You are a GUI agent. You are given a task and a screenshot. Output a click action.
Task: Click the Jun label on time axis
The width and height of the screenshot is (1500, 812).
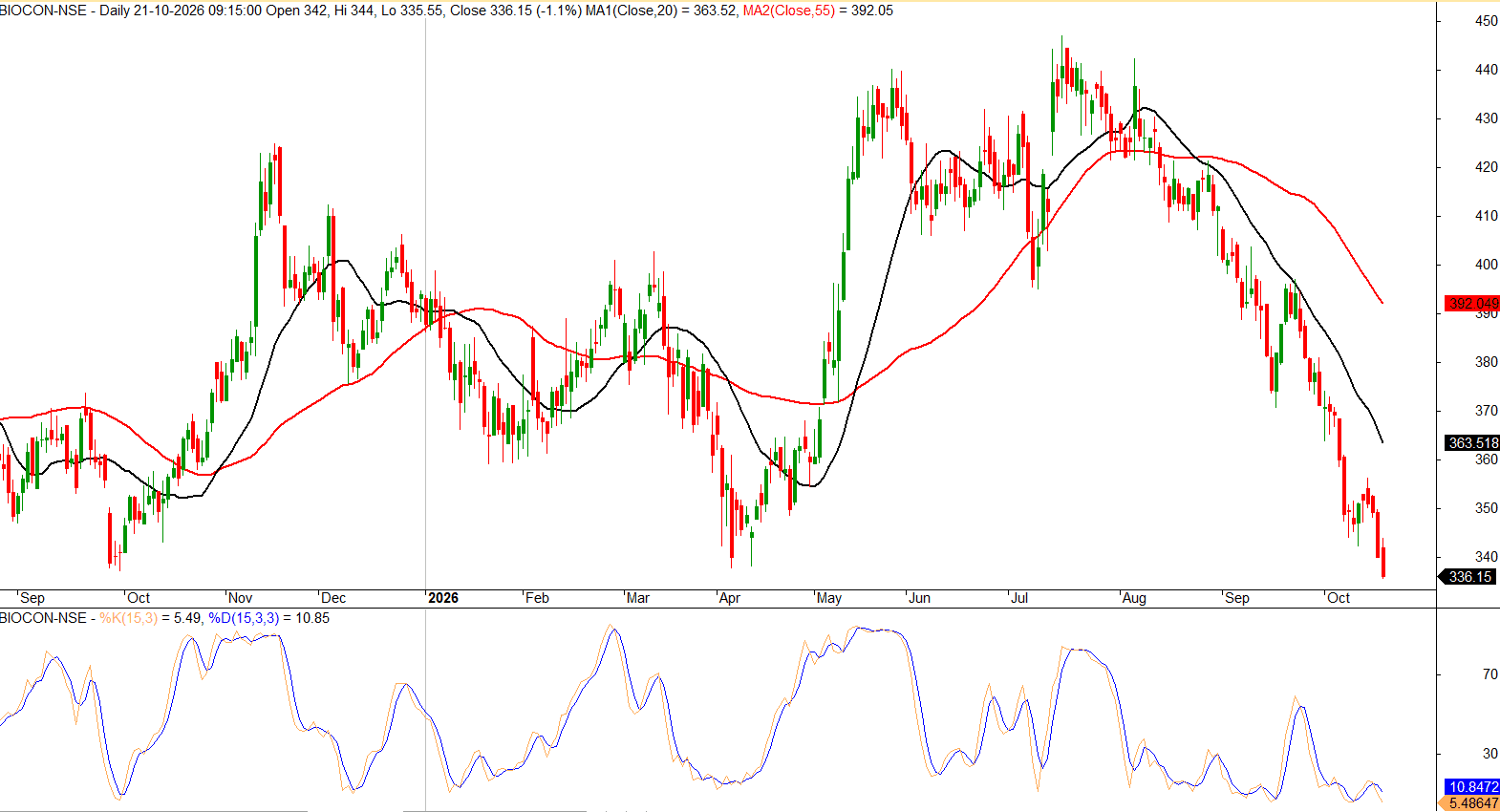pyautogui.click(x=919, y=598)
